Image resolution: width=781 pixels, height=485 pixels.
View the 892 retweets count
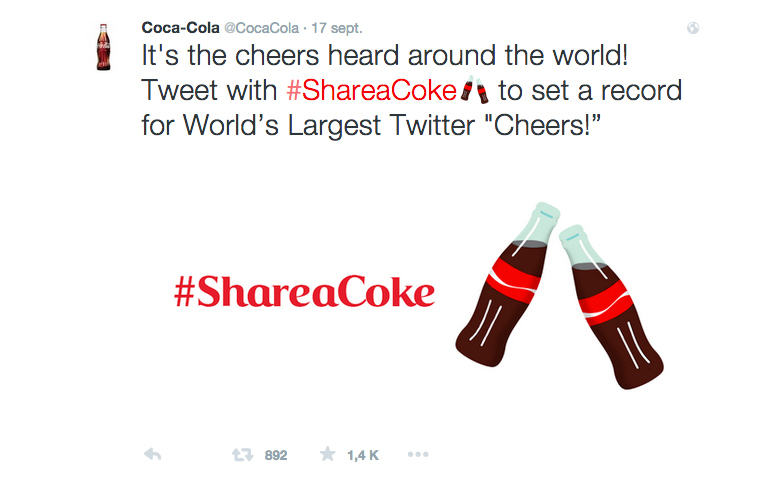pyautogui.click(x=276, y=455)
